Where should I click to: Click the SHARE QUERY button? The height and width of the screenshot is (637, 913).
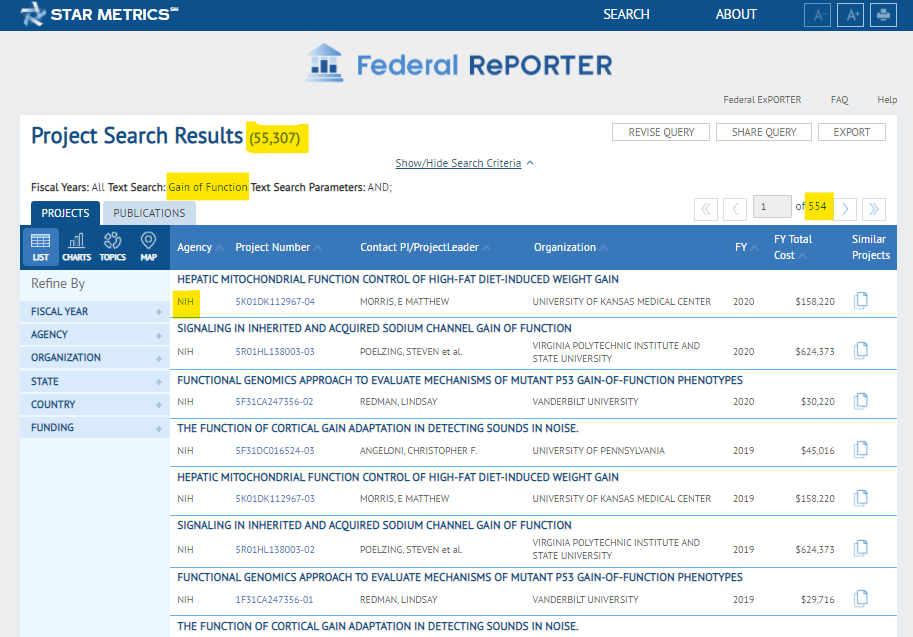[x=764, y=132]
